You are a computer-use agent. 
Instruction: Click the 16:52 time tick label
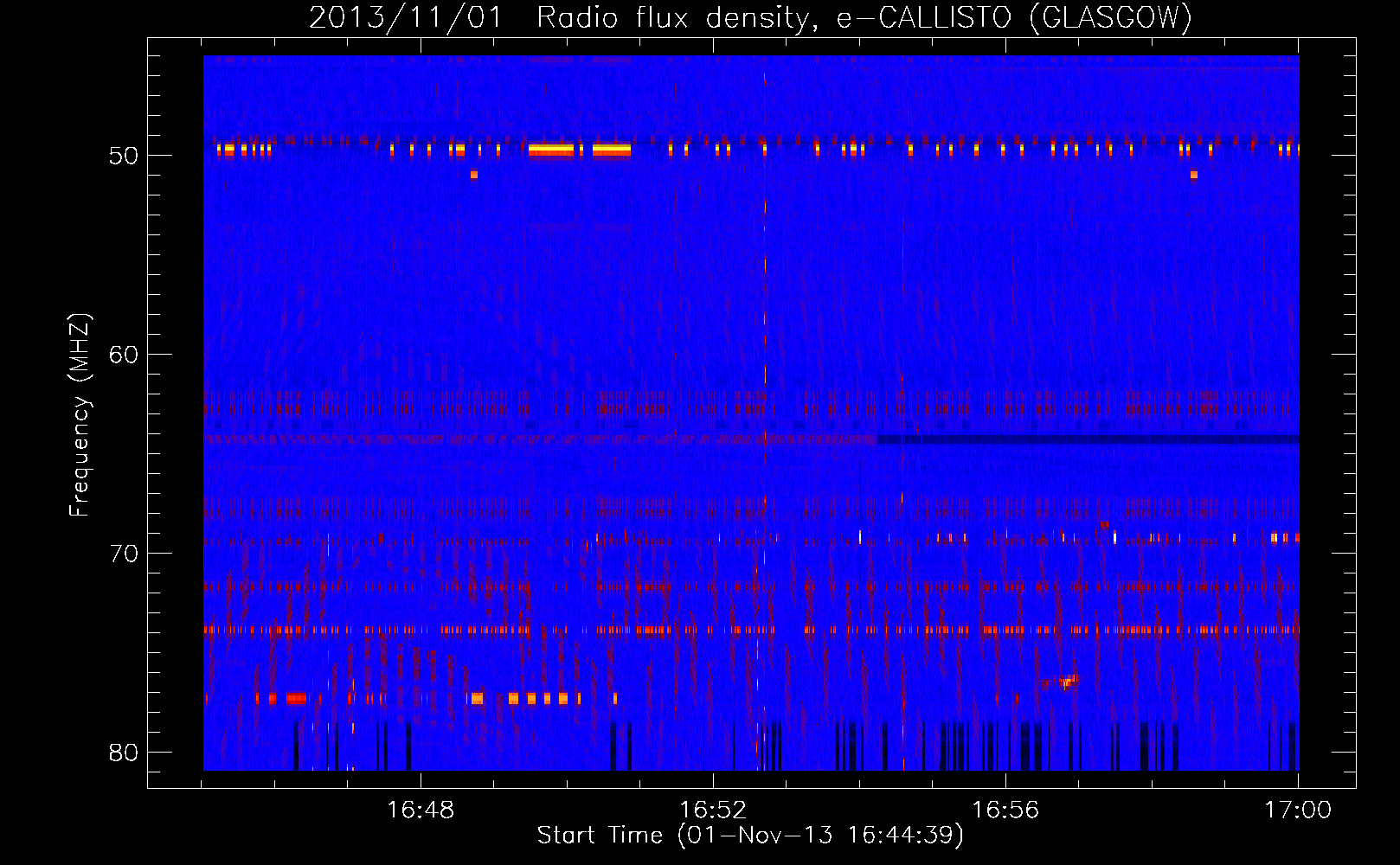(713, 811)
